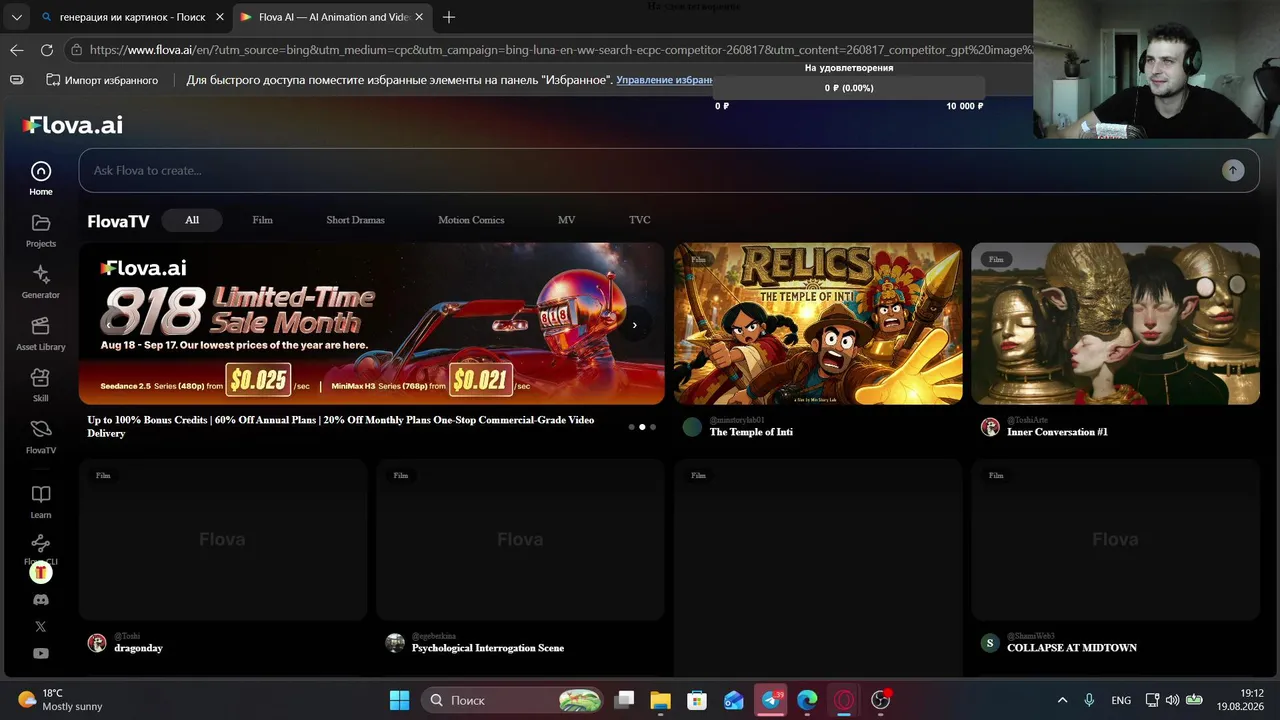
Task: Open the Discord link icon in the sidebar
Action: click(41, 600)
